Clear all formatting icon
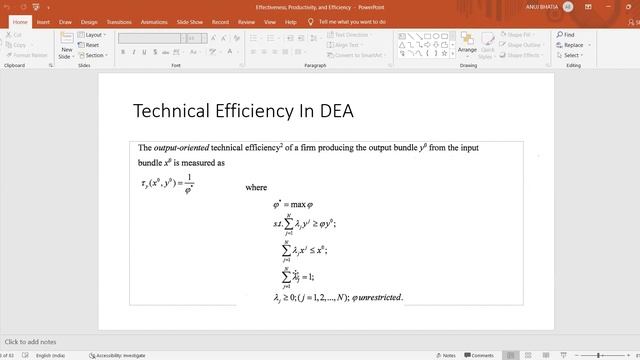 point(236,38)
